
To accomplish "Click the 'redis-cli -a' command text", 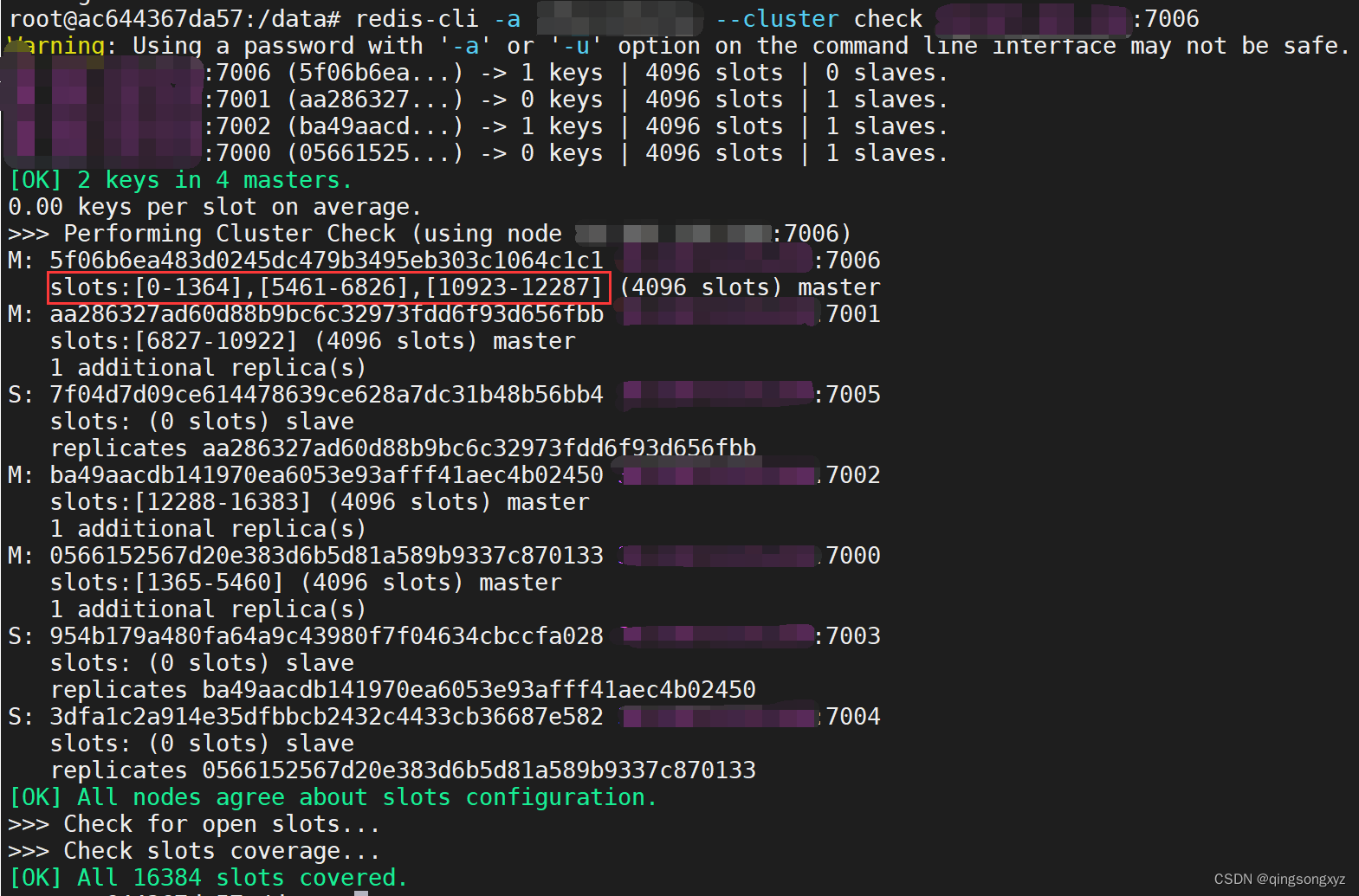I will click(x=438, y=19).
